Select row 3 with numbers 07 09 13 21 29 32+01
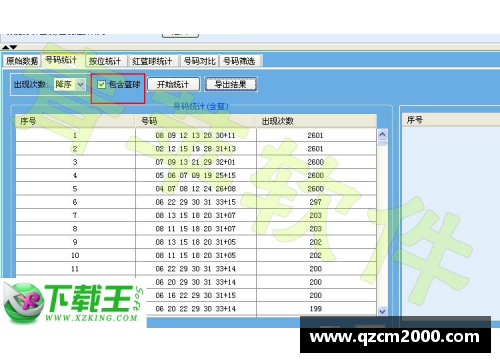Image resolution: width=500 pixels, height=362 pixels. click(196, 162)
